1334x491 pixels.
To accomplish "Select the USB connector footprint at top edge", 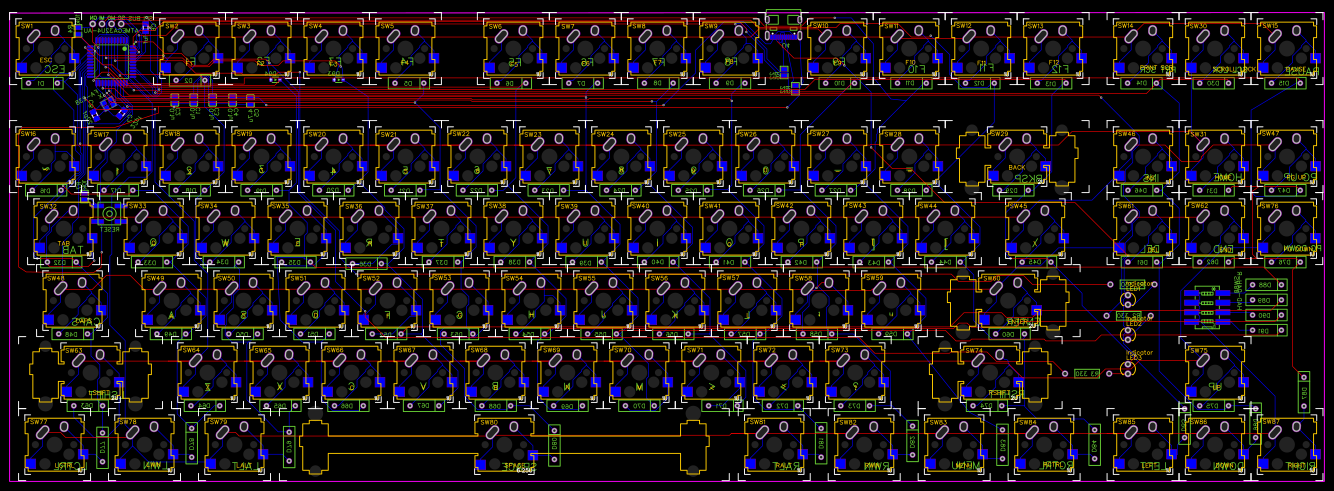I will 782,27.
